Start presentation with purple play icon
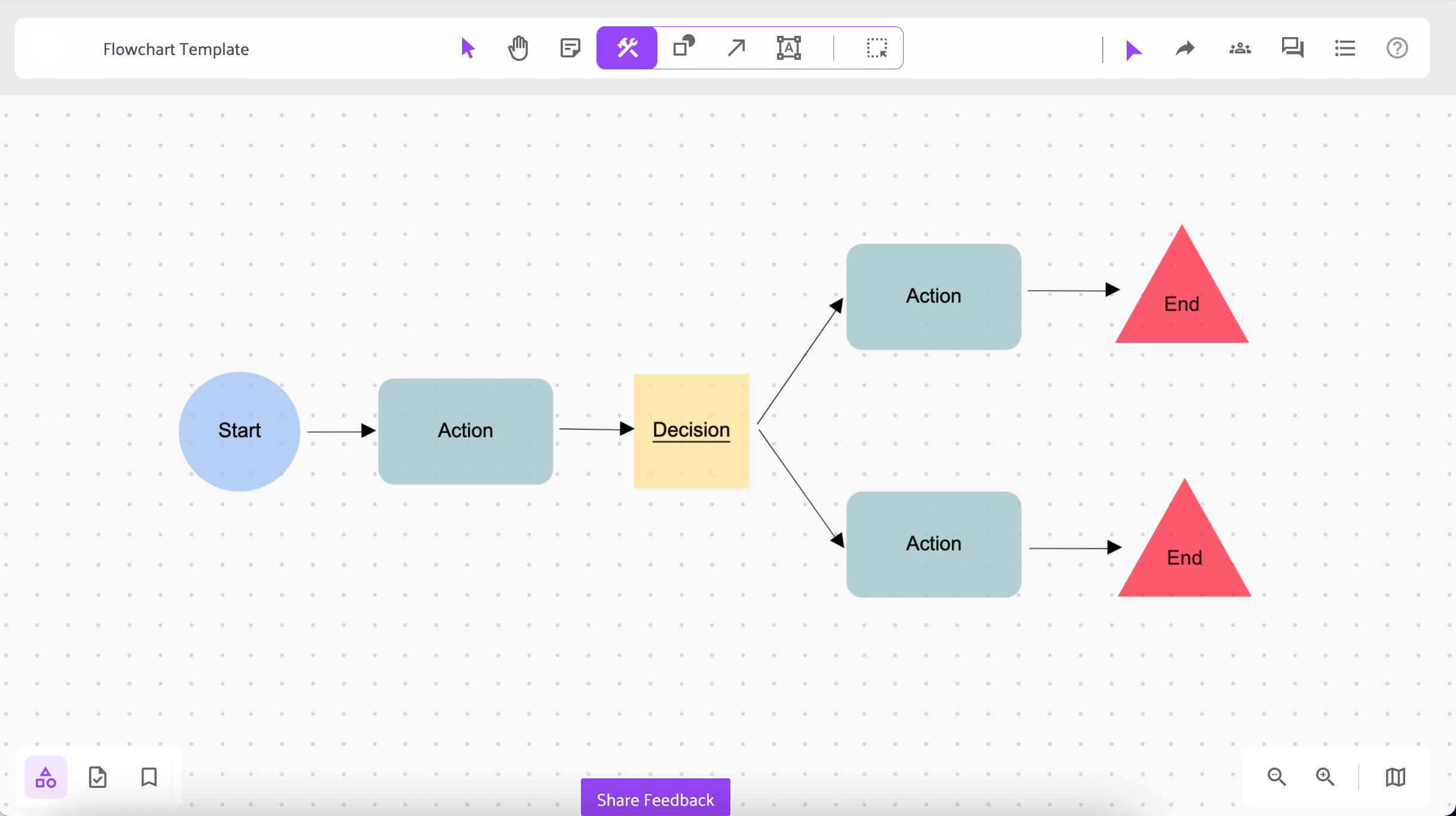This screenshot has width=1456, height=816. point(1133,49)
